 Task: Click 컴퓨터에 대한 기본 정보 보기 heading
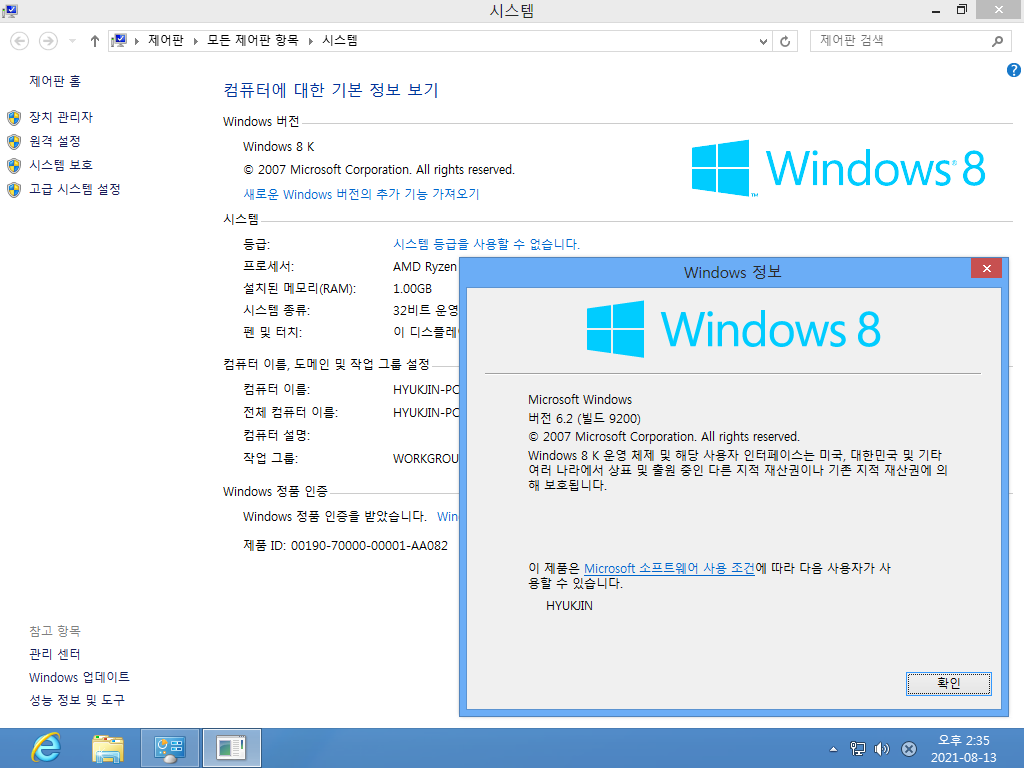pos(330,89)
